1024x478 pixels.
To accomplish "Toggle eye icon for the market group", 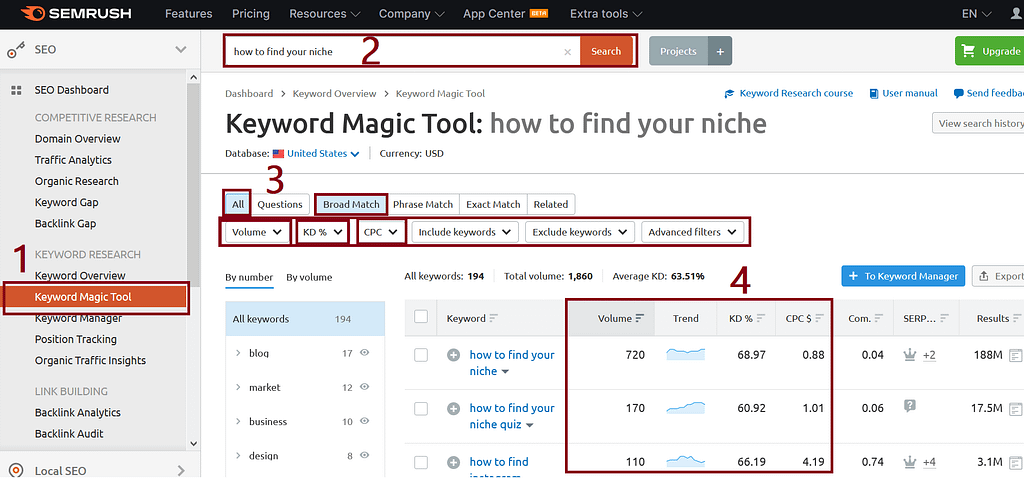I will (x=365, y=387).
